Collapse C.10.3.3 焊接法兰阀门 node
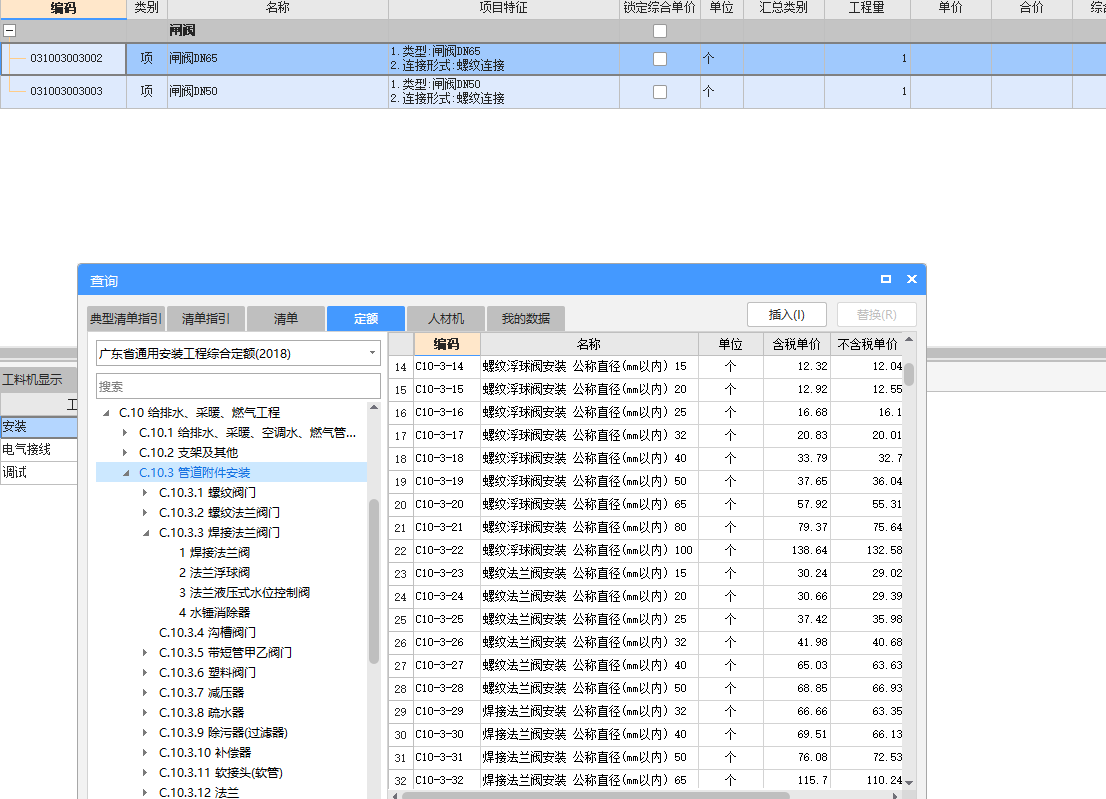 pyautogui.click(x=146, y=532)
